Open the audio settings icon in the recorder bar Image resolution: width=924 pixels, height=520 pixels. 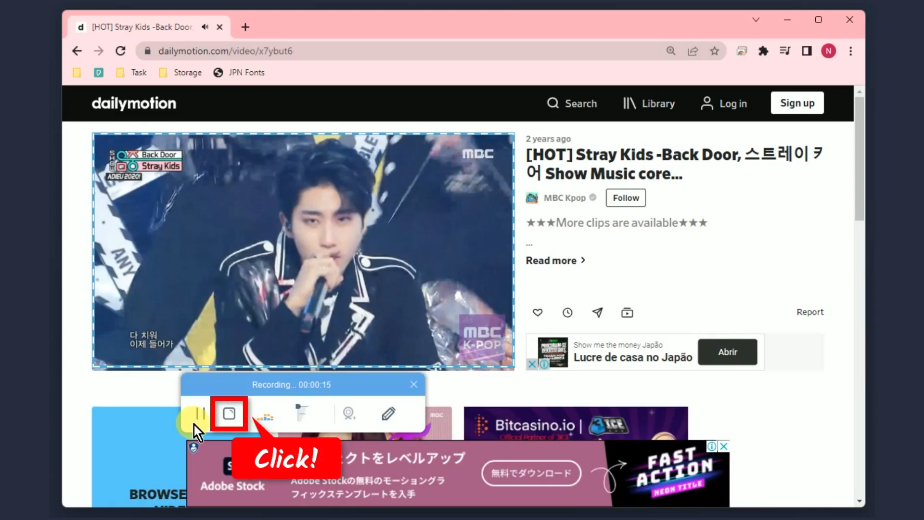pos(265,416)
